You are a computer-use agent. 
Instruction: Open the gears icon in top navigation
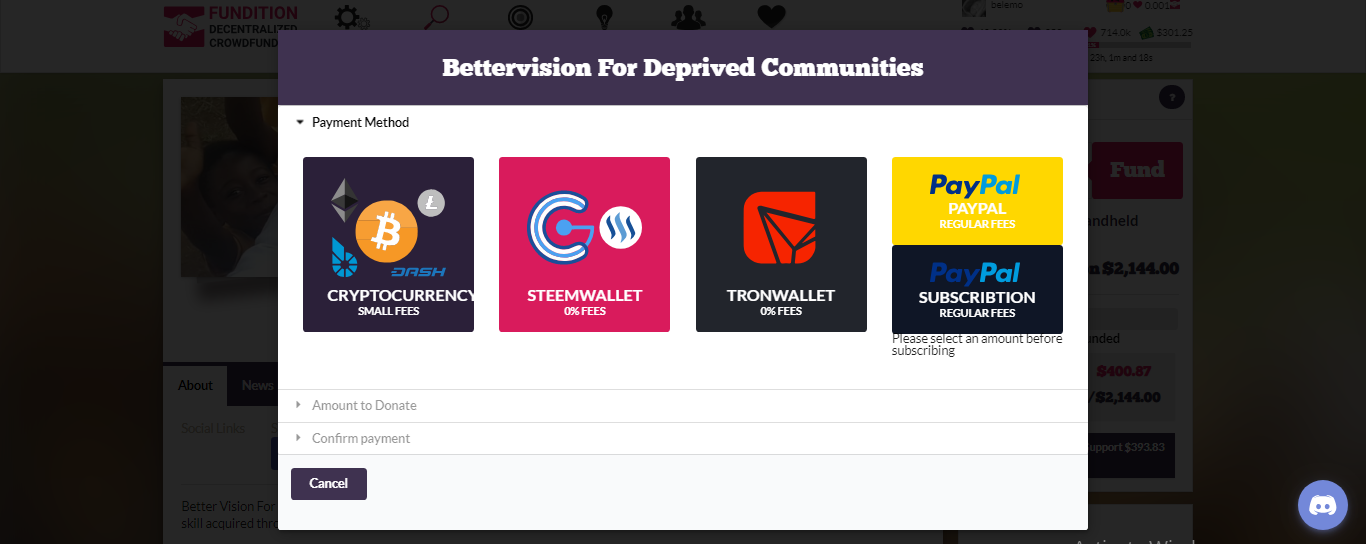point(351,17)
